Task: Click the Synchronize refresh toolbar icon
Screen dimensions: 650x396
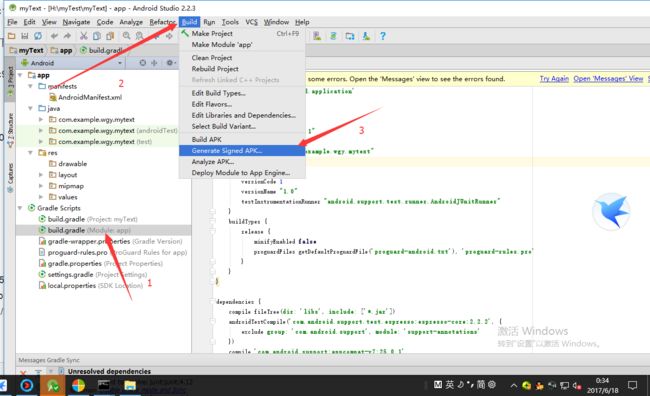Action: tap(38, 36)
